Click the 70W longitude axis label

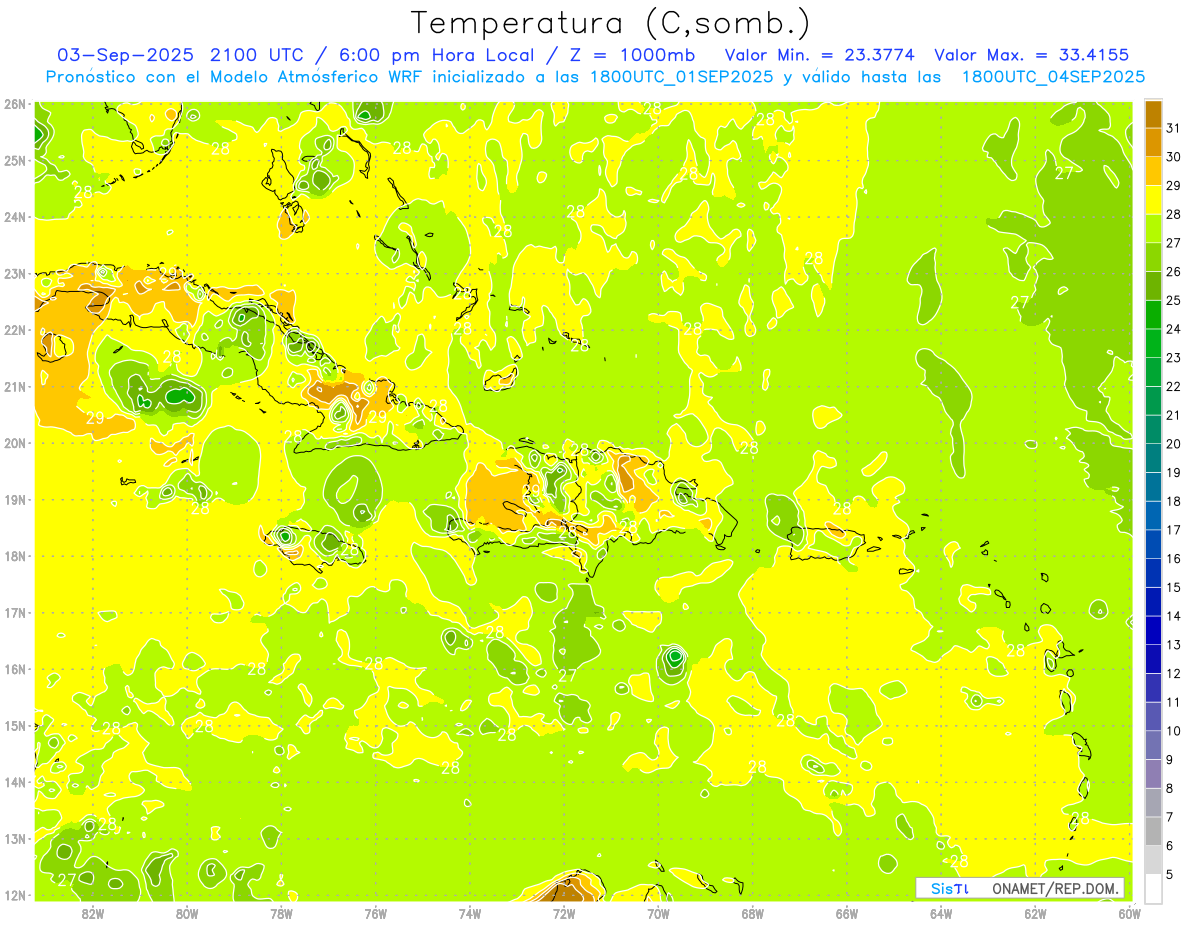tap(658, 913)
